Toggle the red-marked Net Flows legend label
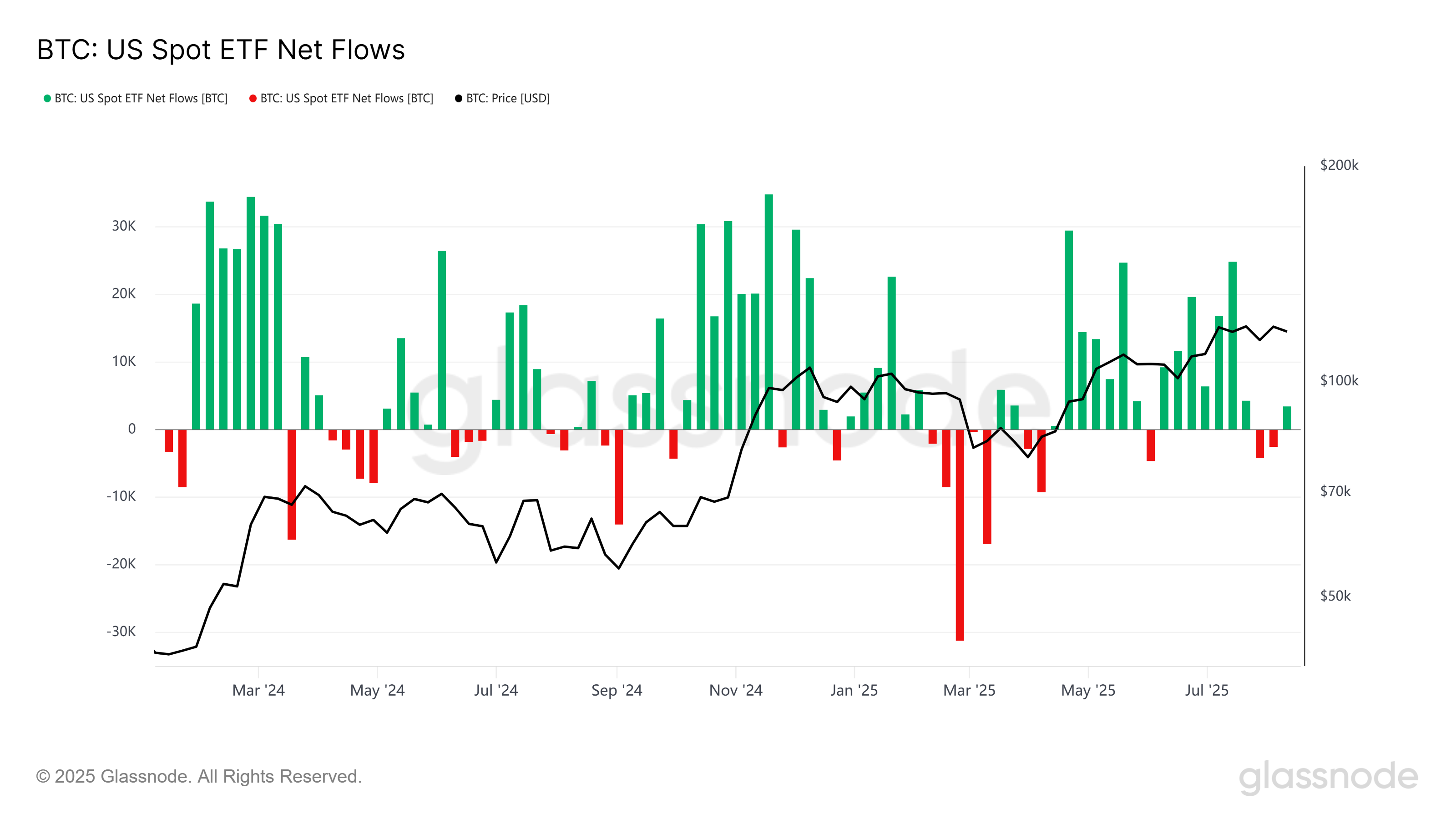Viewport: 1456px width, 819px height. 346,98
